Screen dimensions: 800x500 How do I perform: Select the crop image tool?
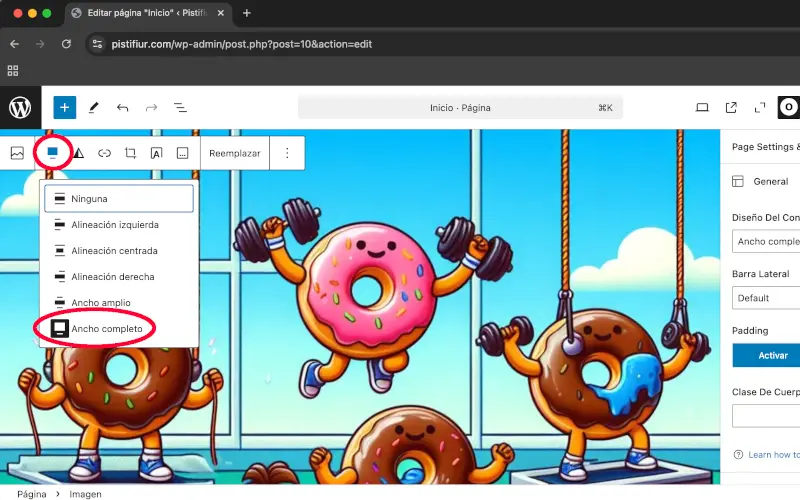[x=131, y=153]
